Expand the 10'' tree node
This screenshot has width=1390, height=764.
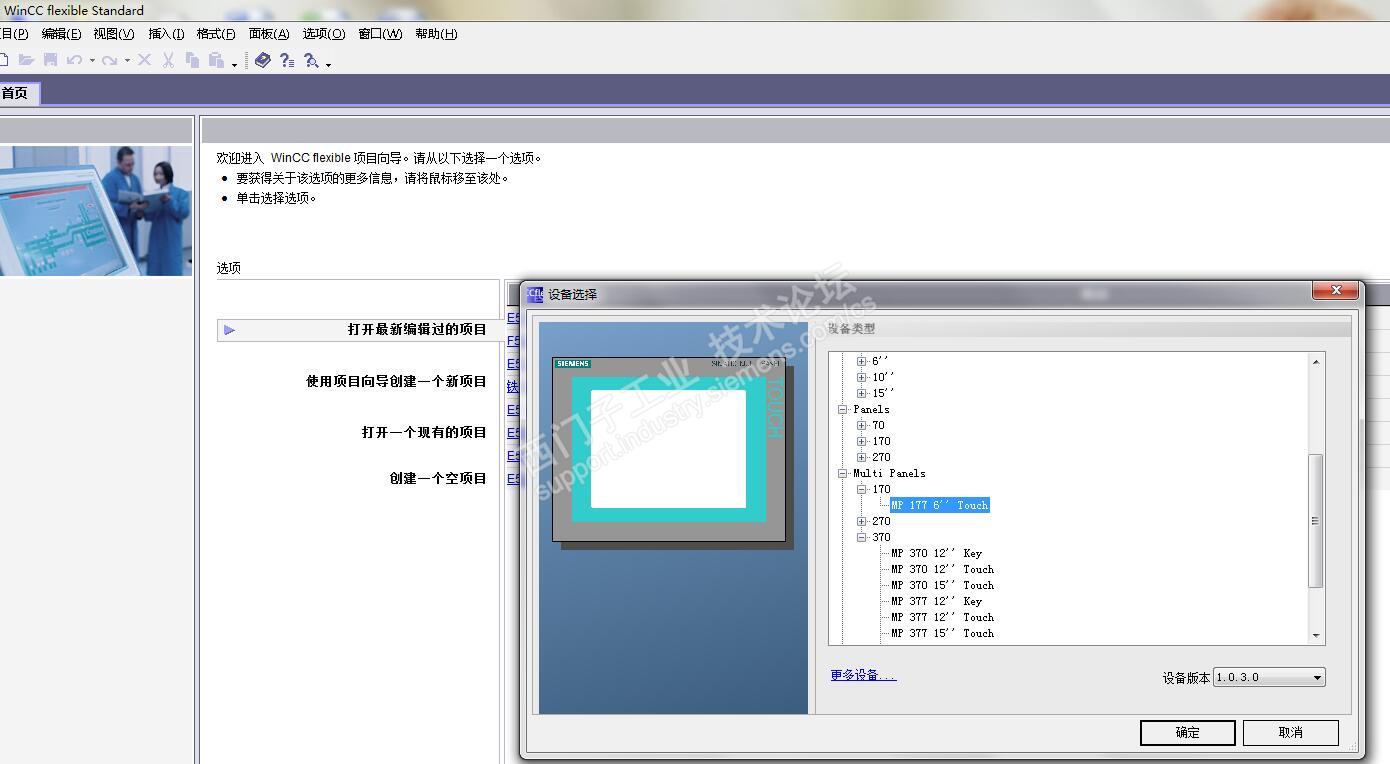pos(862,377)
